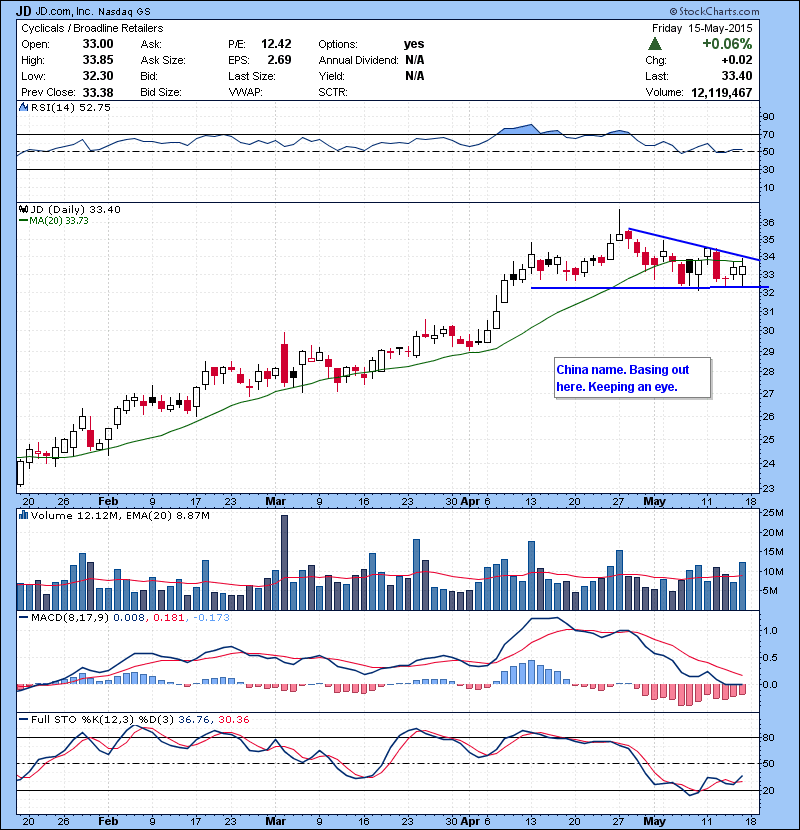Click the JD.com, Inc. Nasdaq GS title
This screenshot has height=830, width=800.
point(93,12)
